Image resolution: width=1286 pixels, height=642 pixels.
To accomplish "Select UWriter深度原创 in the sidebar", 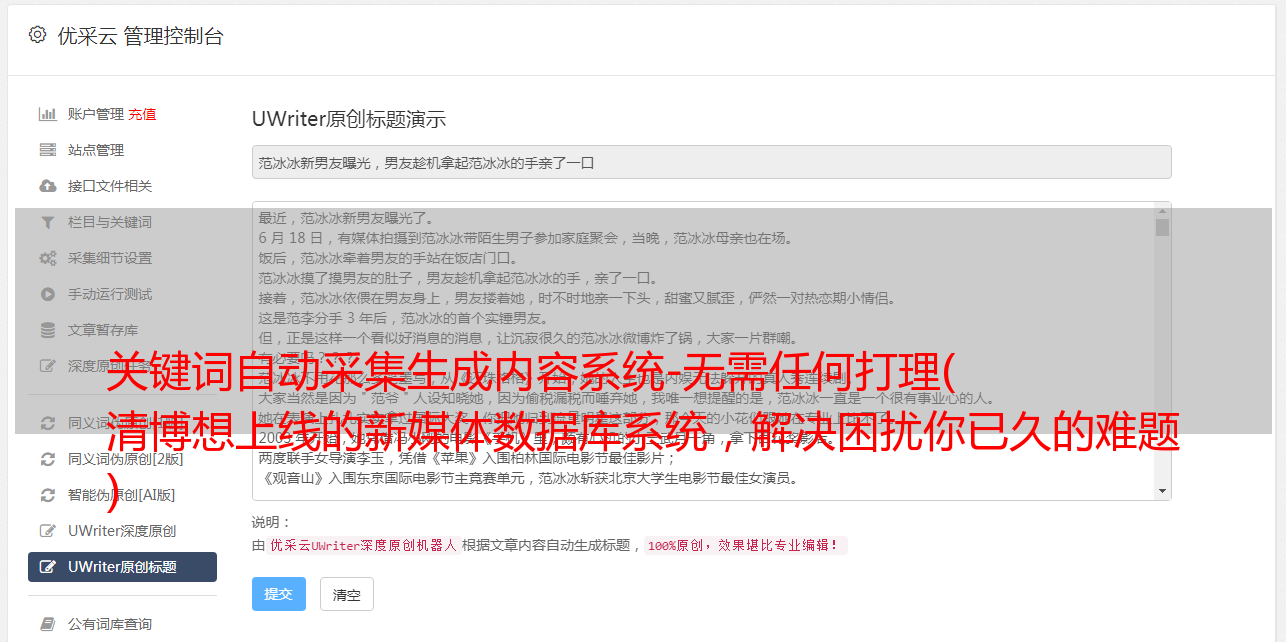I will point(122,531).
